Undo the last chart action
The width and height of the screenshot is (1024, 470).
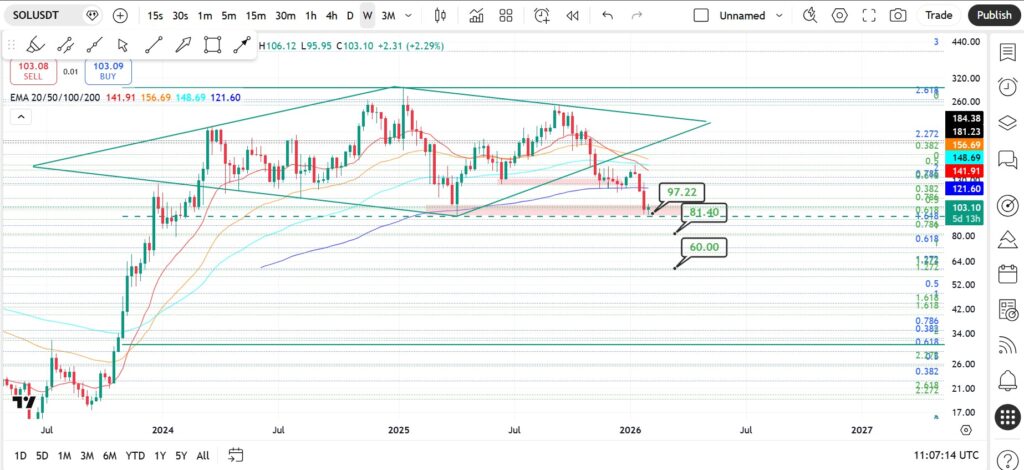pyautogui.click(x=607, y=16)
